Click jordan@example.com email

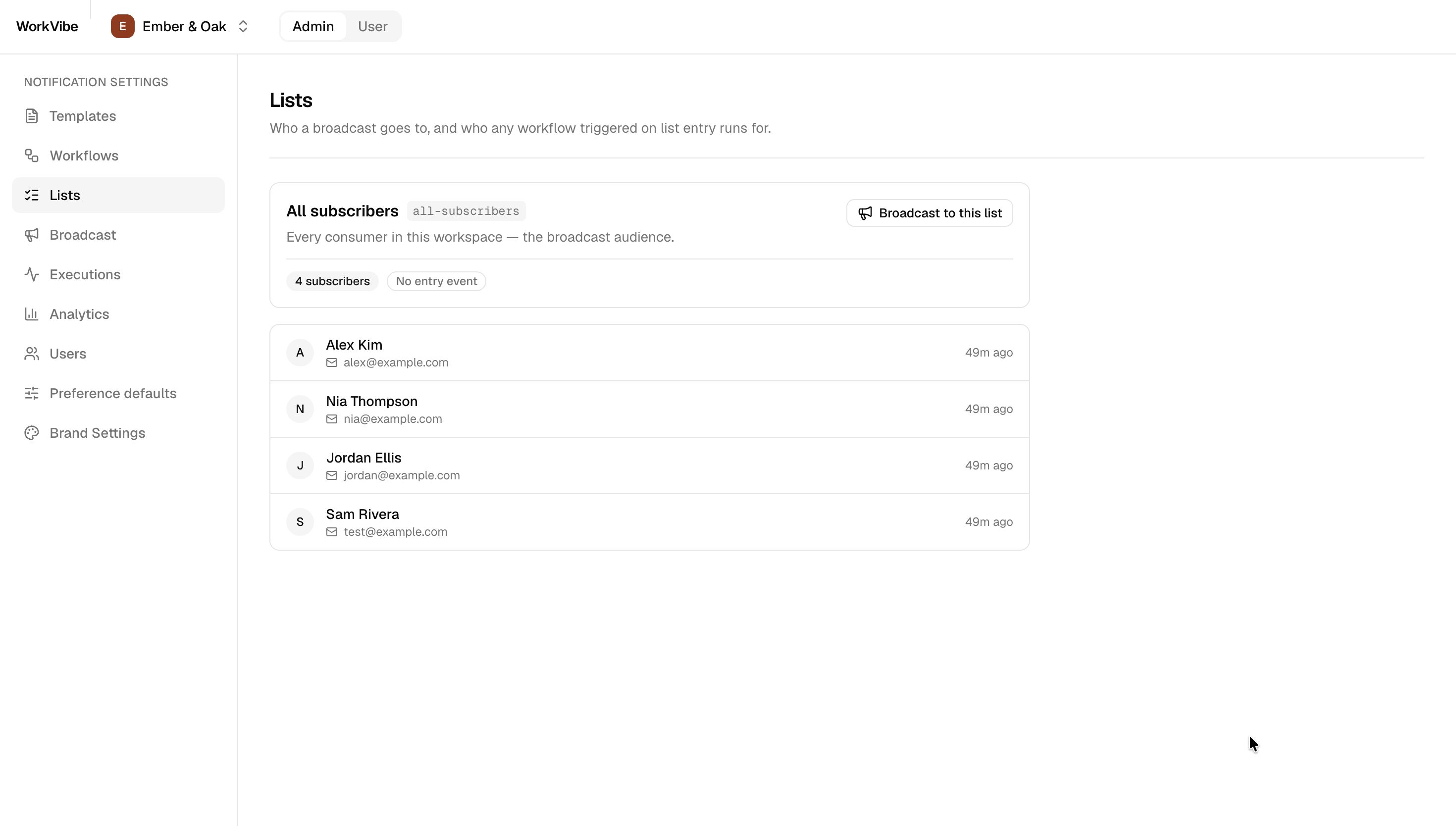[402, 475]
